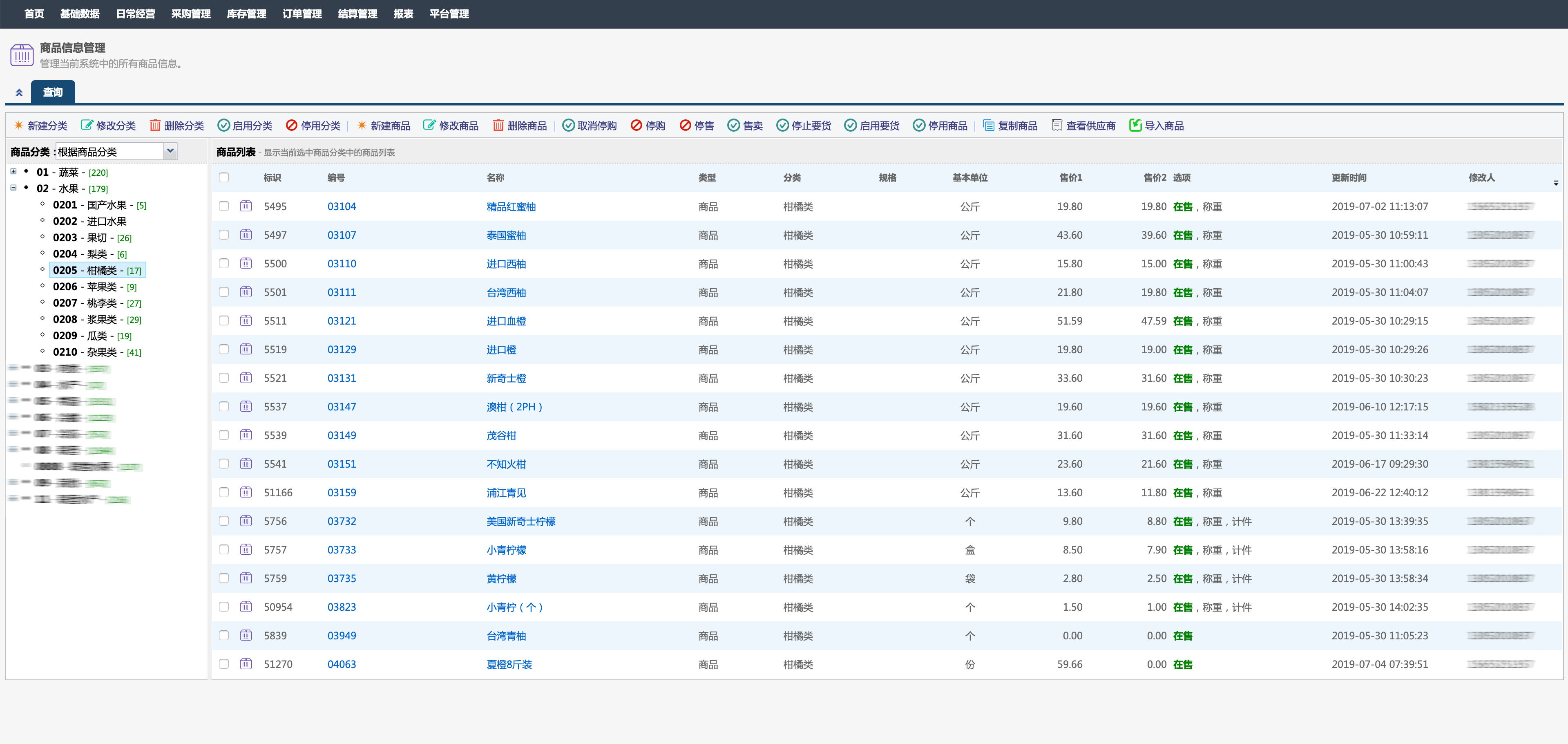Click the 启用要货 icon
This screenshot has height=744, width=1568.
click(x=850, y=125)
